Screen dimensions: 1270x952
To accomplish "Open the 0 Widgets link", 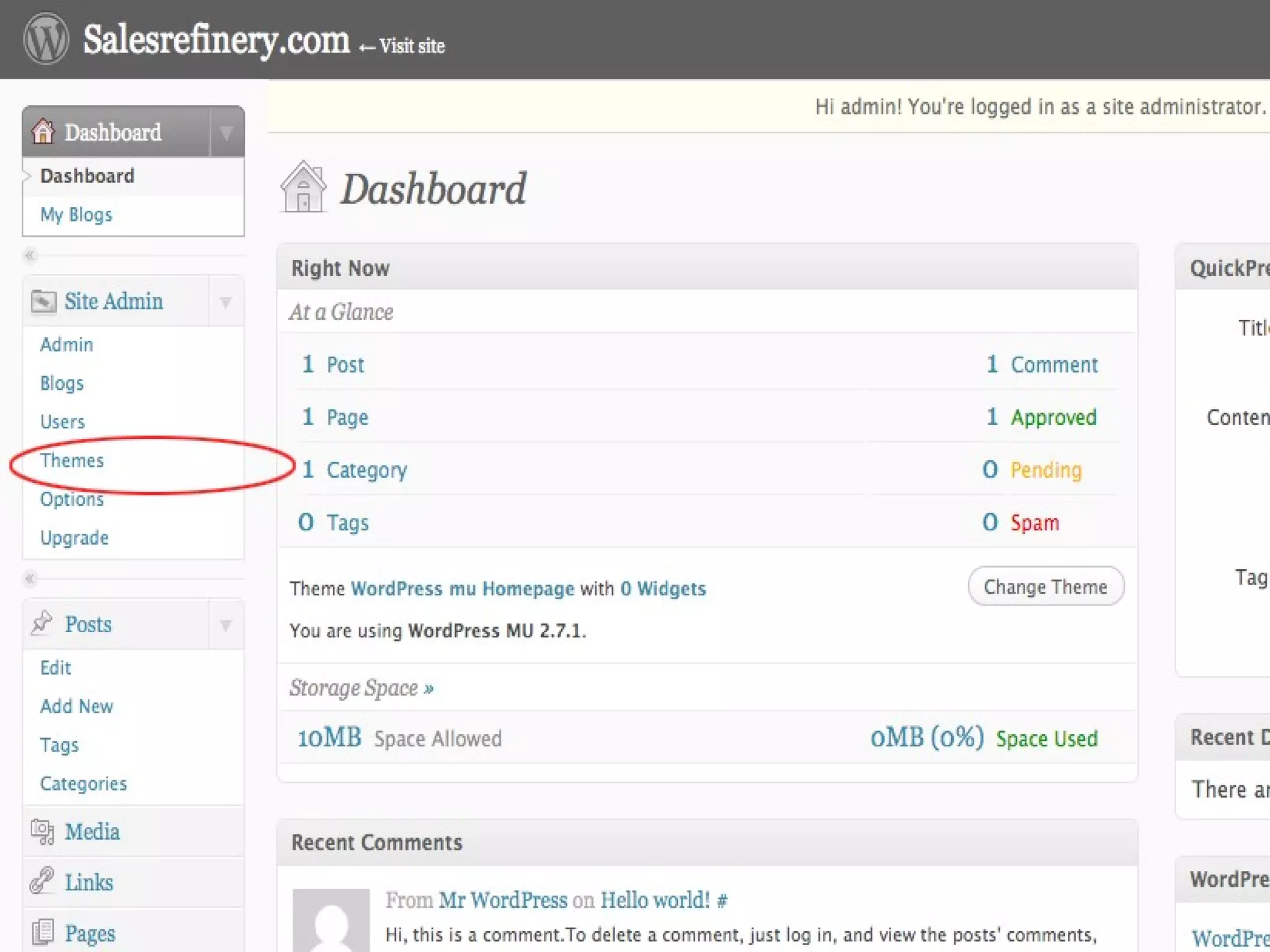I will click(x=663, y=588).
